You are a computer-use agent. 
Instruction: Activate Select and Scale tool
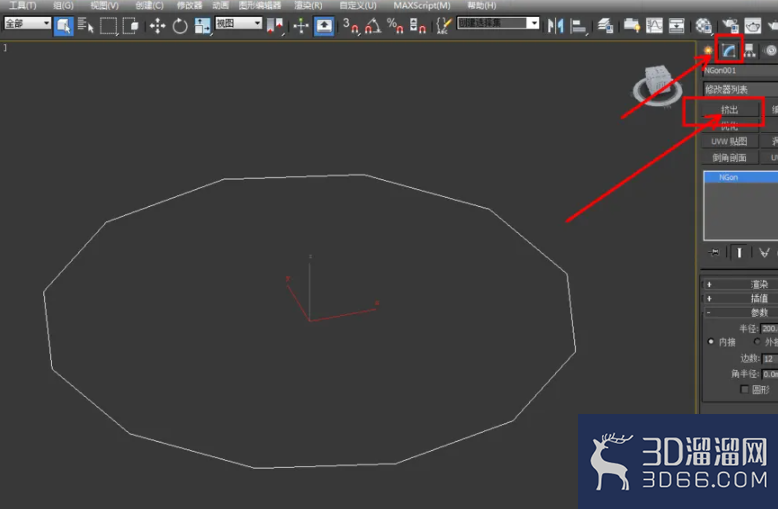coord(202,25)
